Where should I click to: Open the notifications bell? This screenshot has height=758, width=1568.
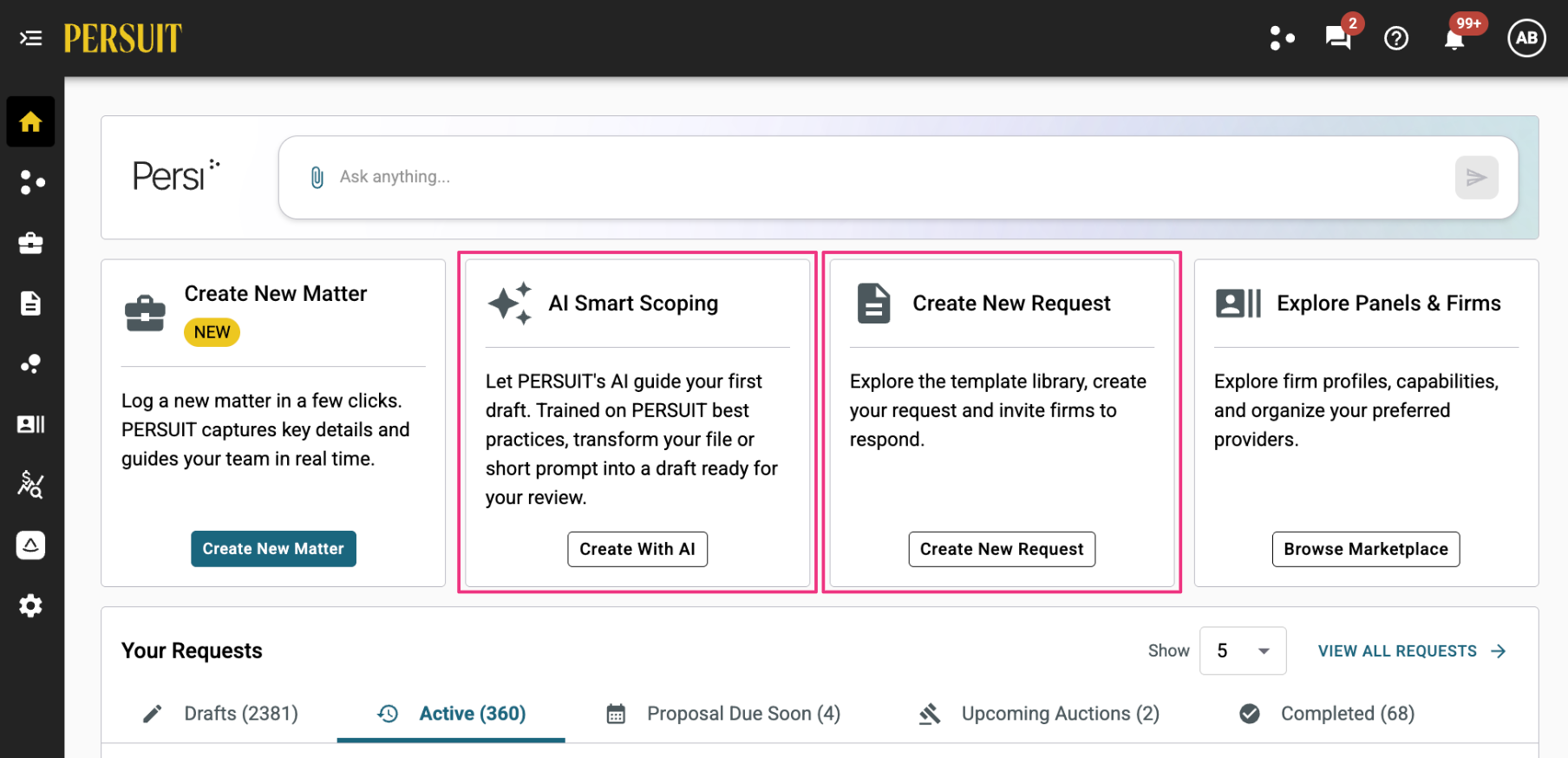(x=1454, y=39)
